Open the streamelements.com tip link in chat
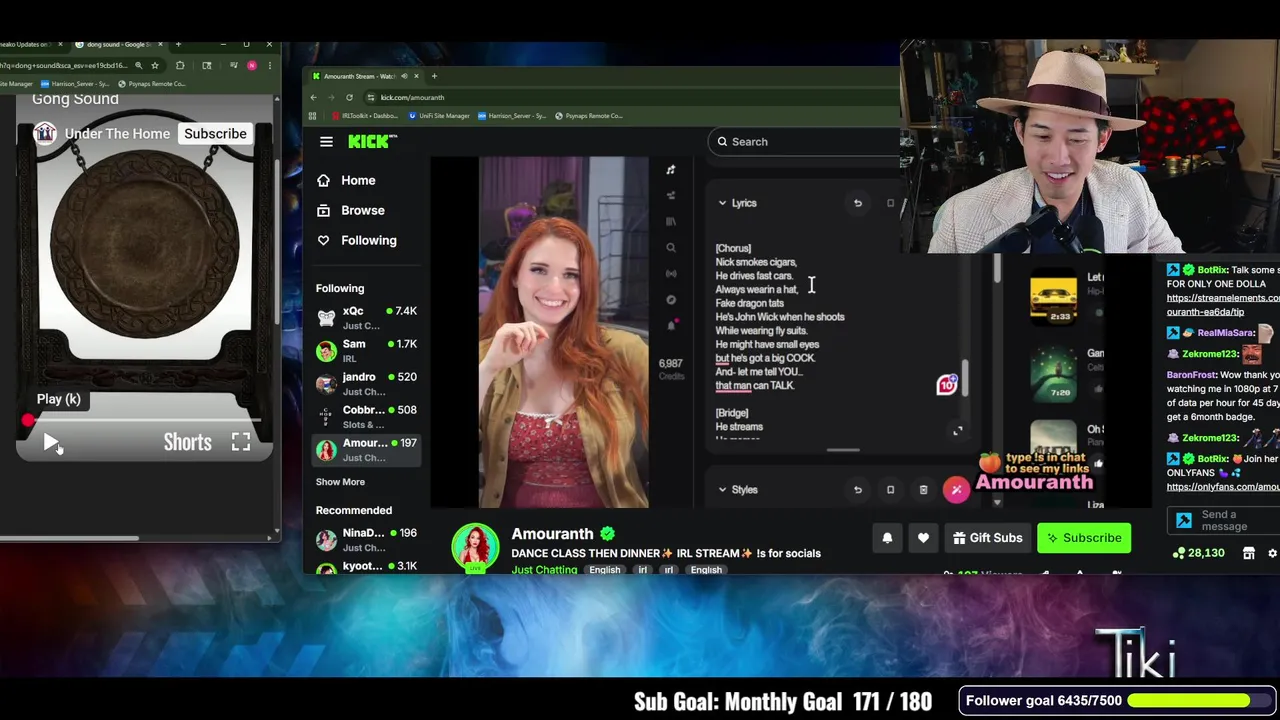Image resolution: width=1280 pixels, height=720 pixels. [x=1223, y=305]
